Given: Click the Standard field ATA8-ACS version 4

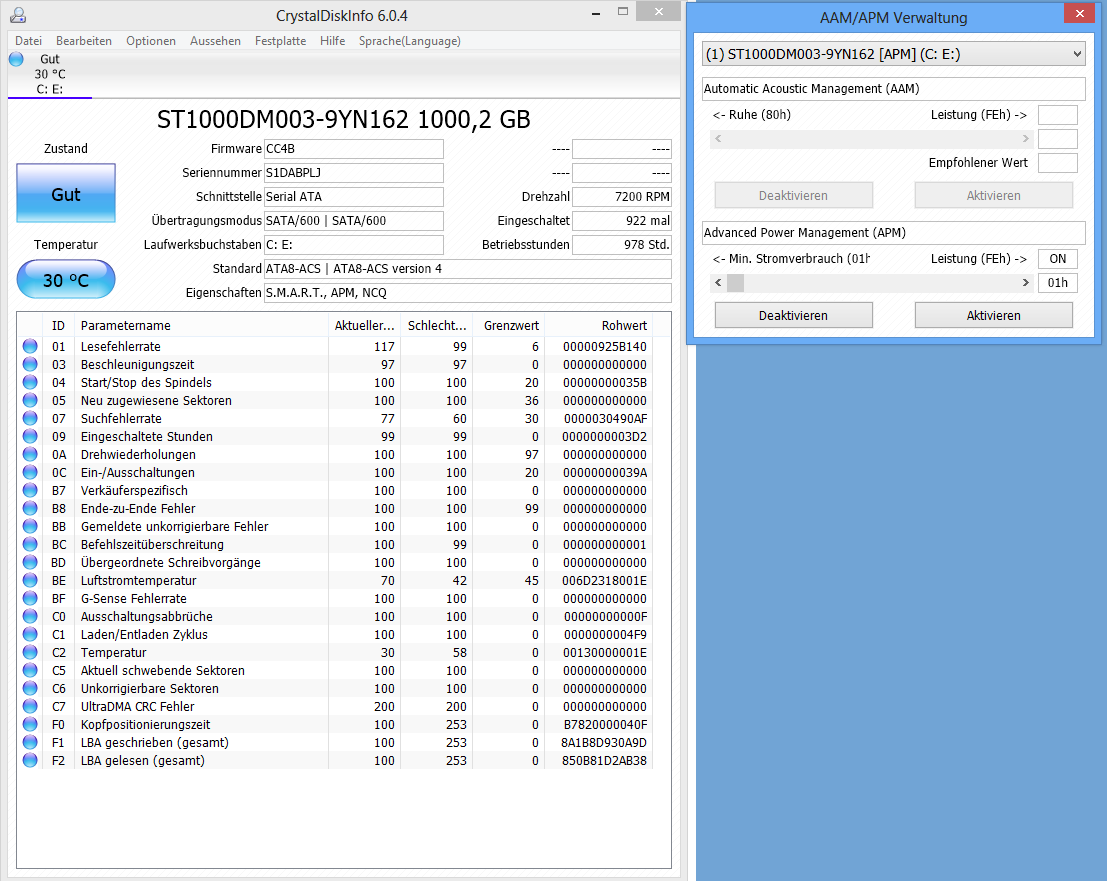Looking at the screenshot, I should click(467, 269).
